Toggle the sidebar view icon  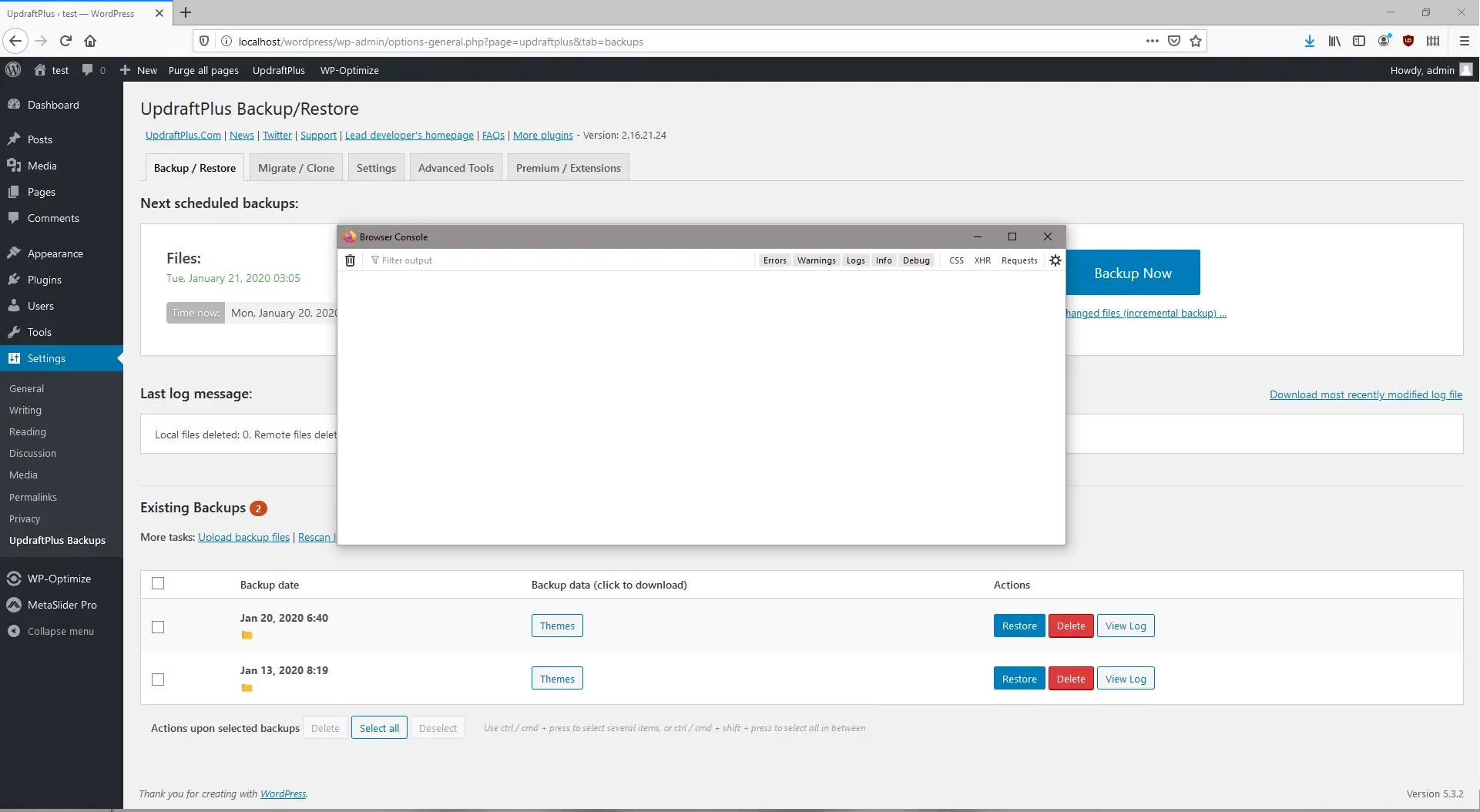(x=1359, y=41)
